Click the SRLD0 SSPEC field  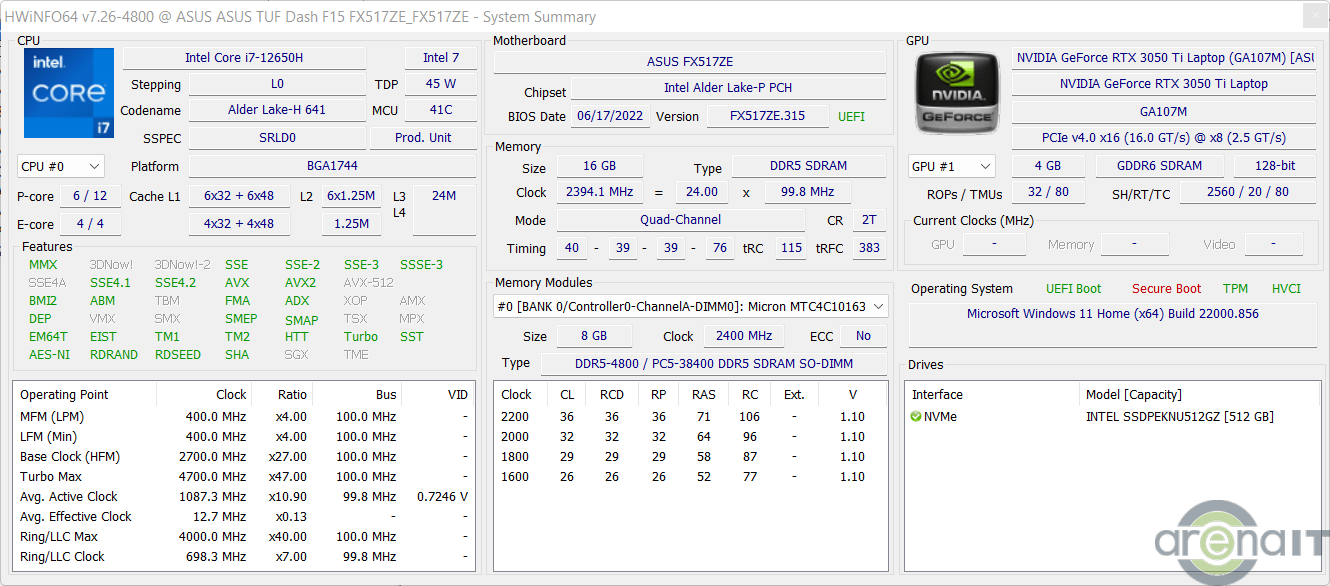(x=277, y=138)
